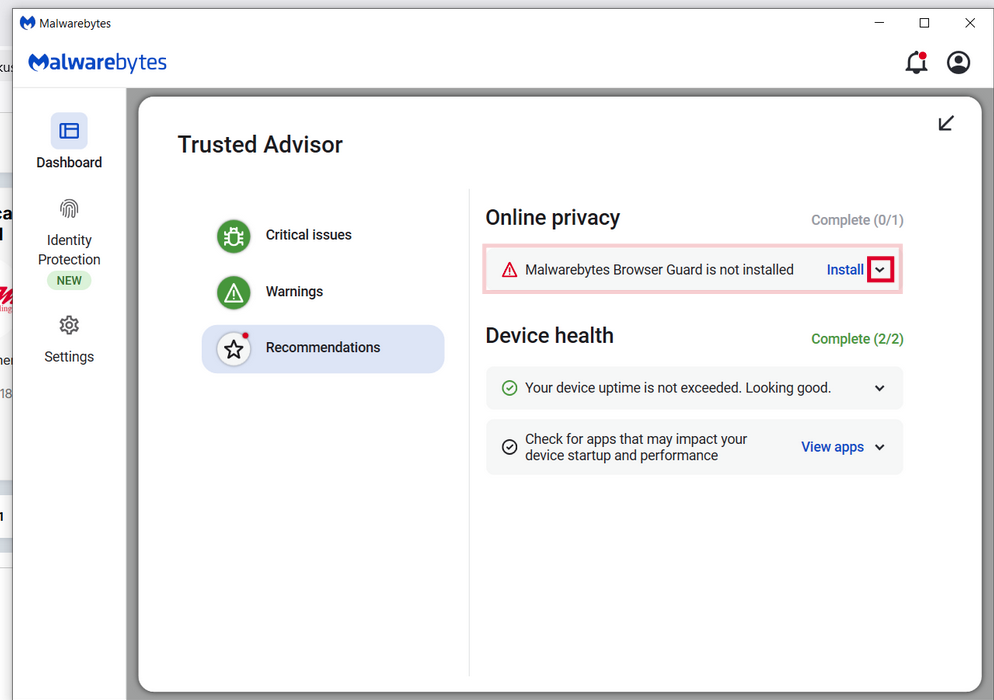Expand the Check for apps row chevron
The image size is (994, 700).
879,447
